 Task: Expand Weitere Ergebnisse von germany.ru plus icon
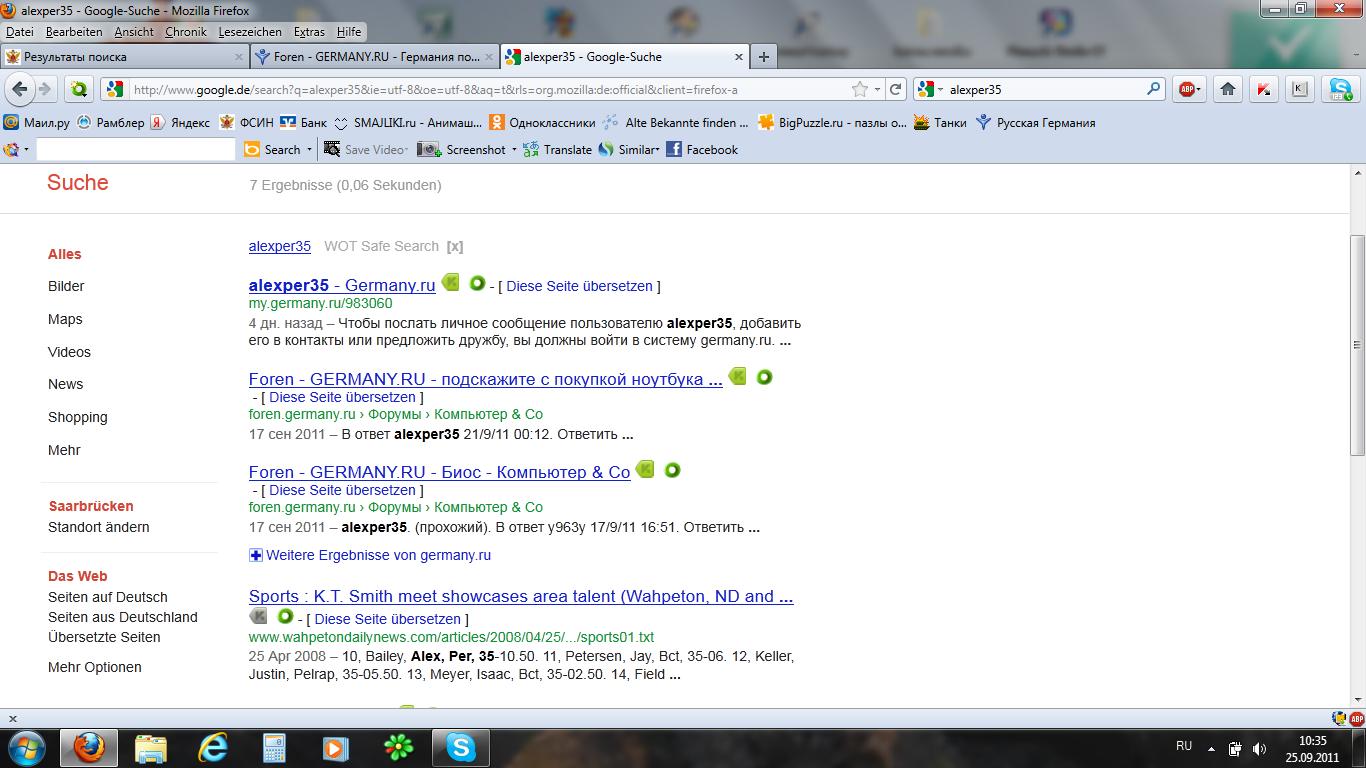coord(256,555)
